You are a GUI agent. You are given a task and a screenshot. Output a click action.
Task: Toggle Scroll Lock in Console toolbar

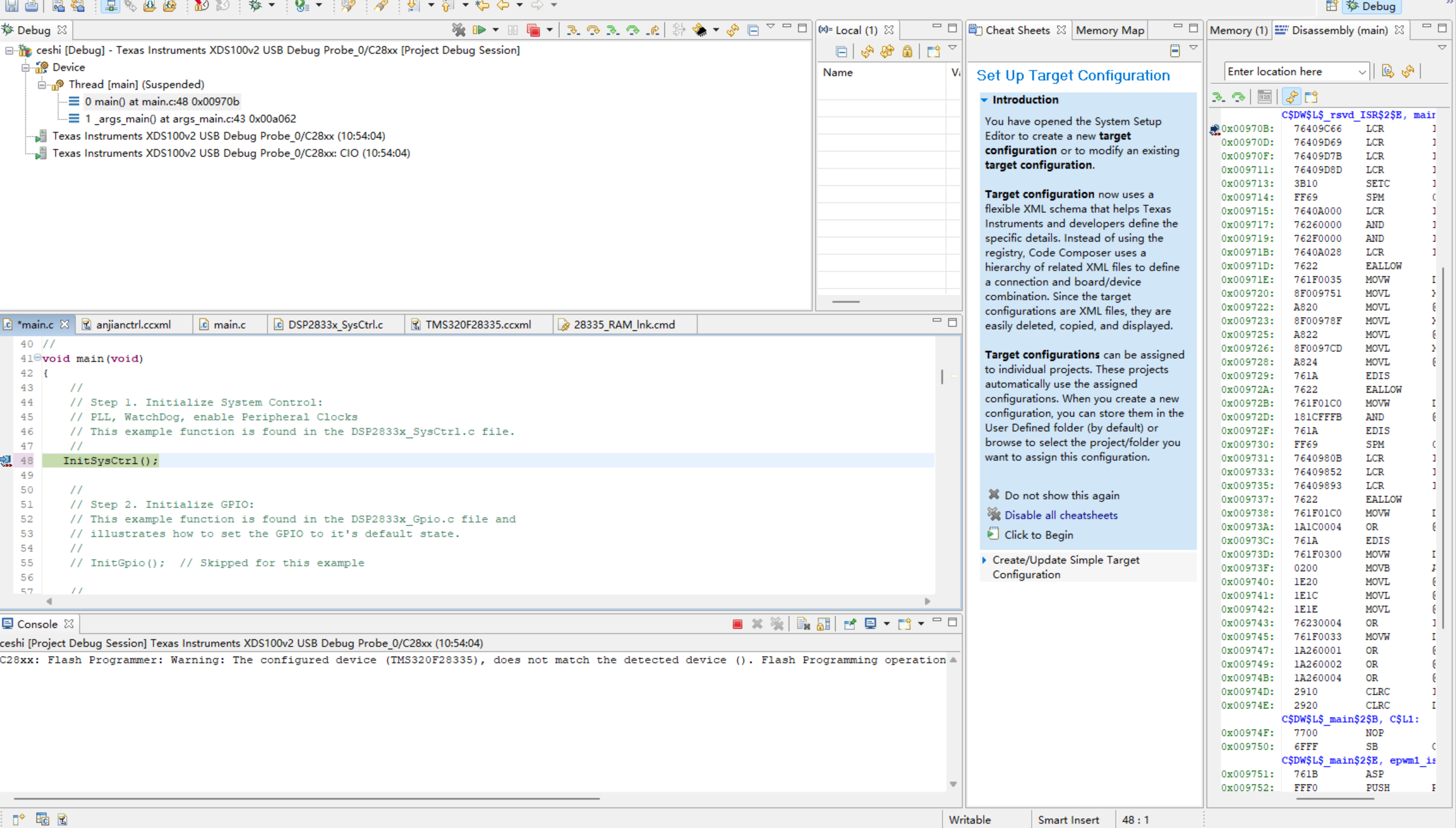(x=824, y=624)
